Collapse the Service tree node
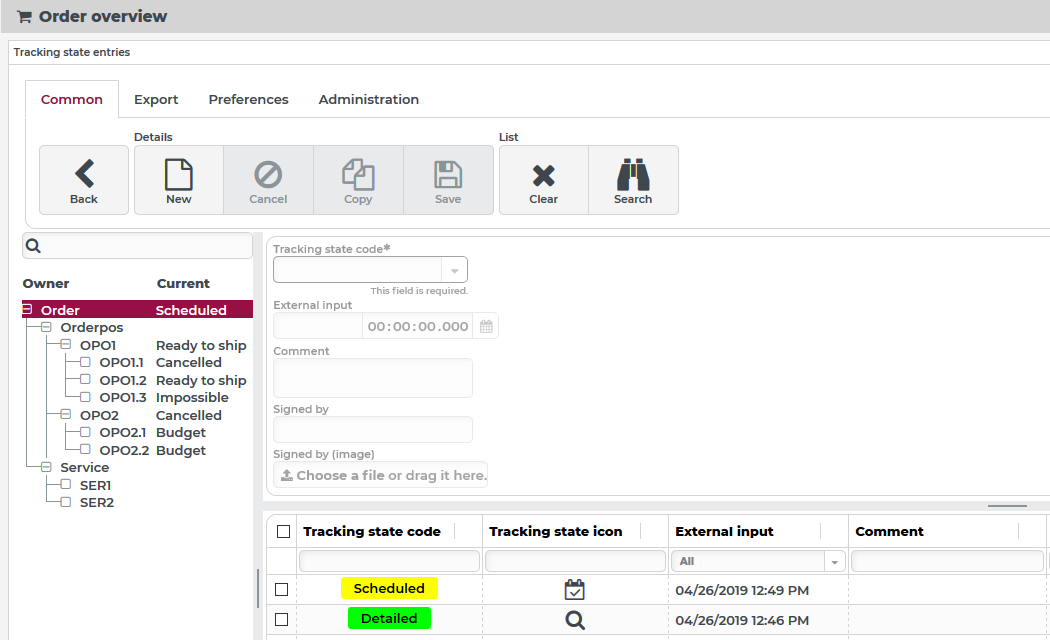Screen dimensions: 1050x640 click(x=46, y=467)
